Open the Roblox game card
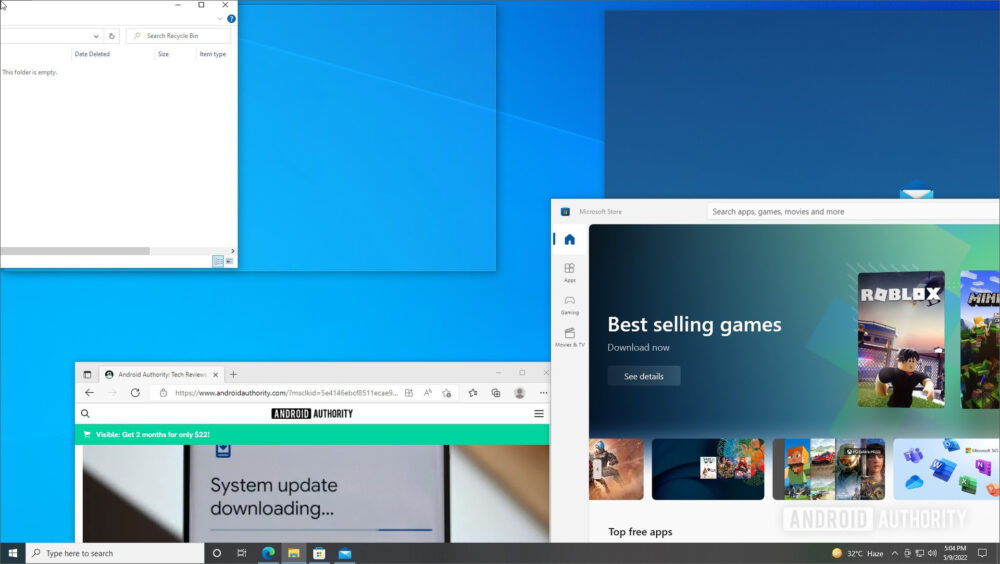Screen dimensions: 1000x564 click(x=901, y=339)
